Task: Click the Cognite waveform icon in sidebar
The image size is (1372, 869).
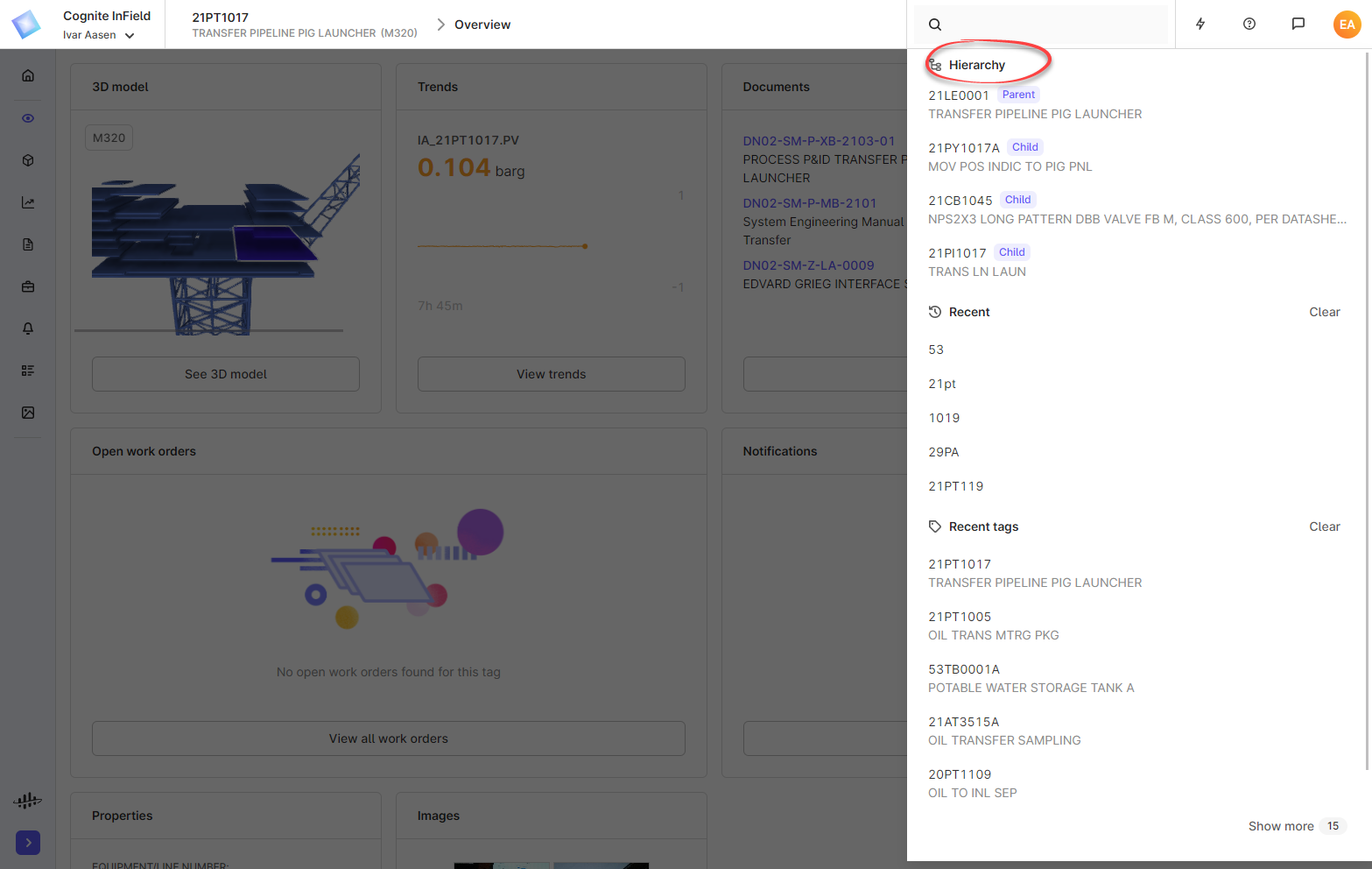Action: 28,801
